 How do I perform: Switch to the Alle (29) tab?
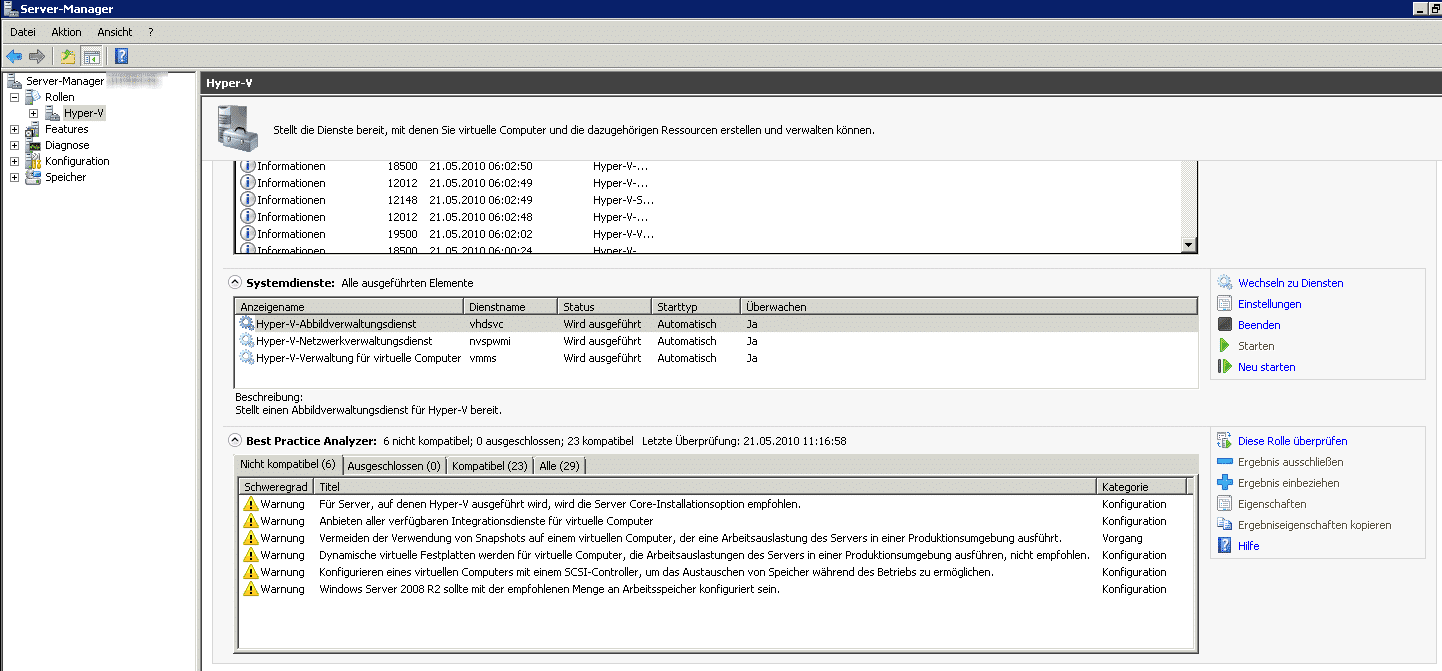click(560, 466)
